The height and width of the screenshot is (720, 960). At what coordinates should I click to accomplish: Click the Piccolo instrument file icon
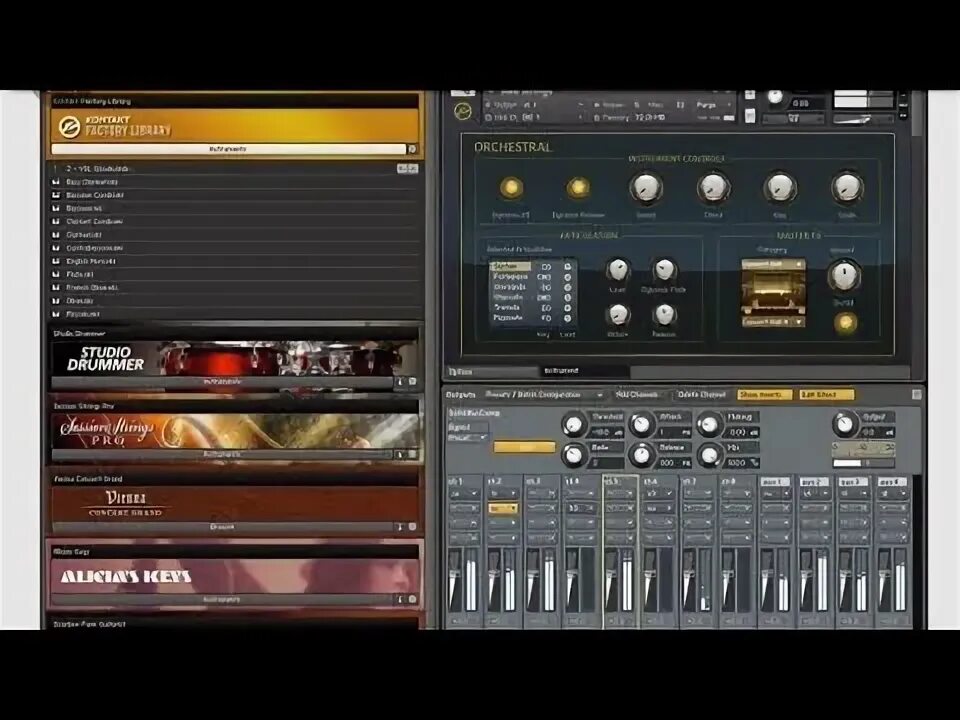pyautogui.click(x=56, y=314)
